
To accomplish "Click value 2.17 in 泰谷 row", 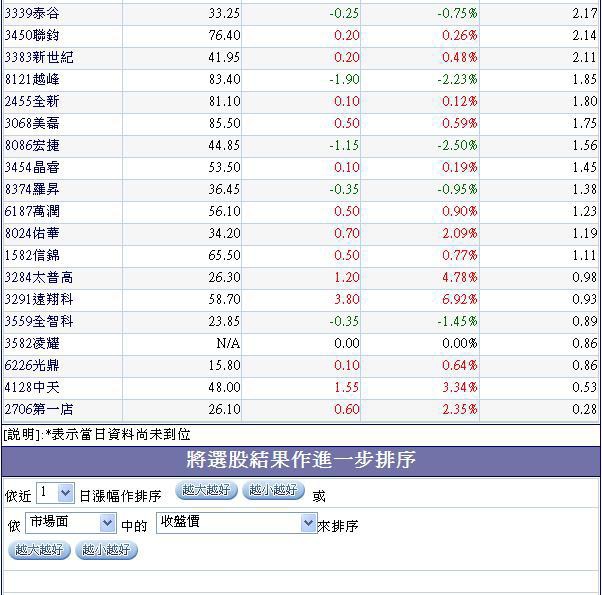I will [585, 13].
